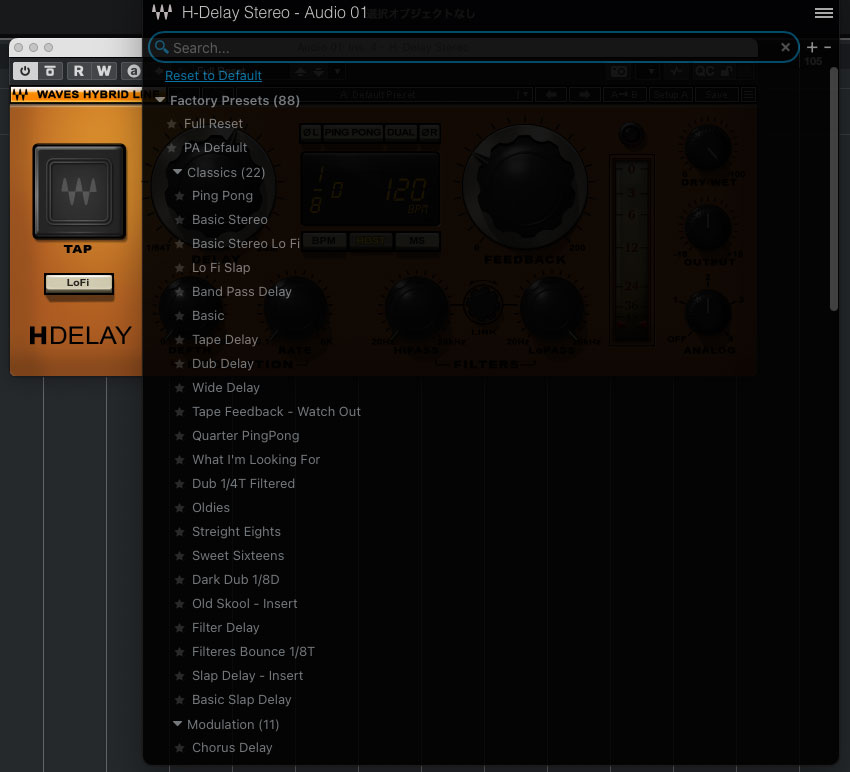This screenshot has height=772, width=850.
Task: Favorite the Streight Eights preset star
Action: pos(179,532)
